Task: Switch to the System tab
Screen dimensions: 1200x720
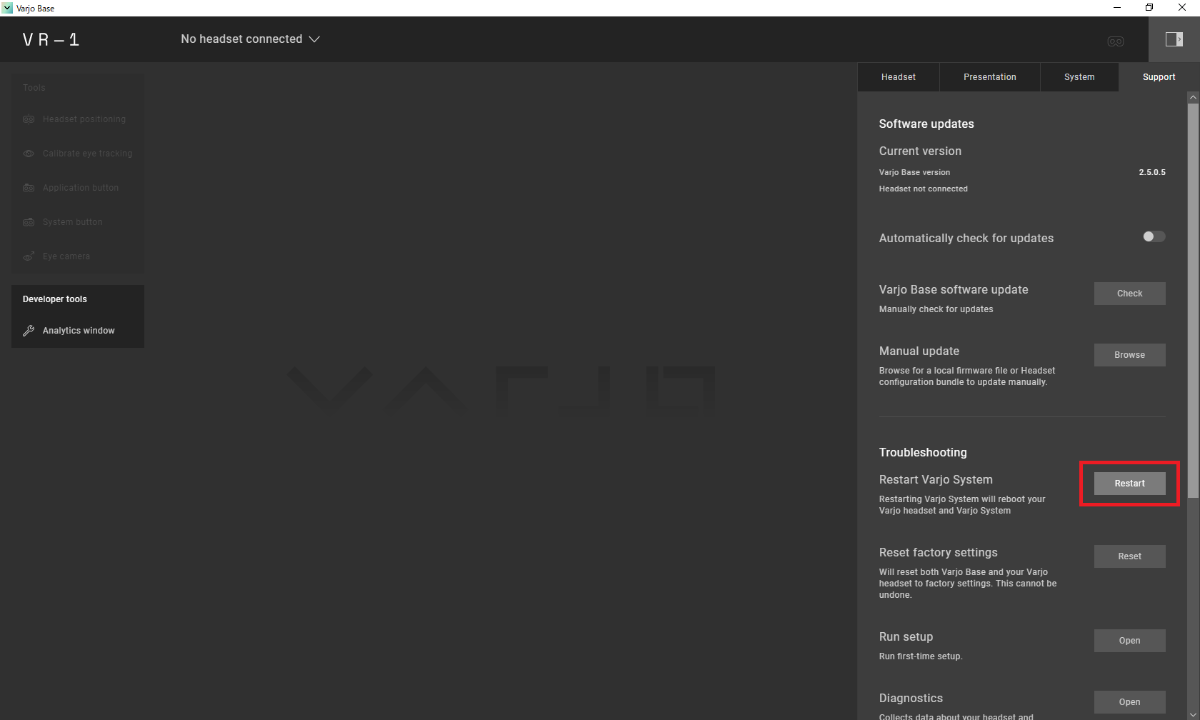Action: (1079, 77)
